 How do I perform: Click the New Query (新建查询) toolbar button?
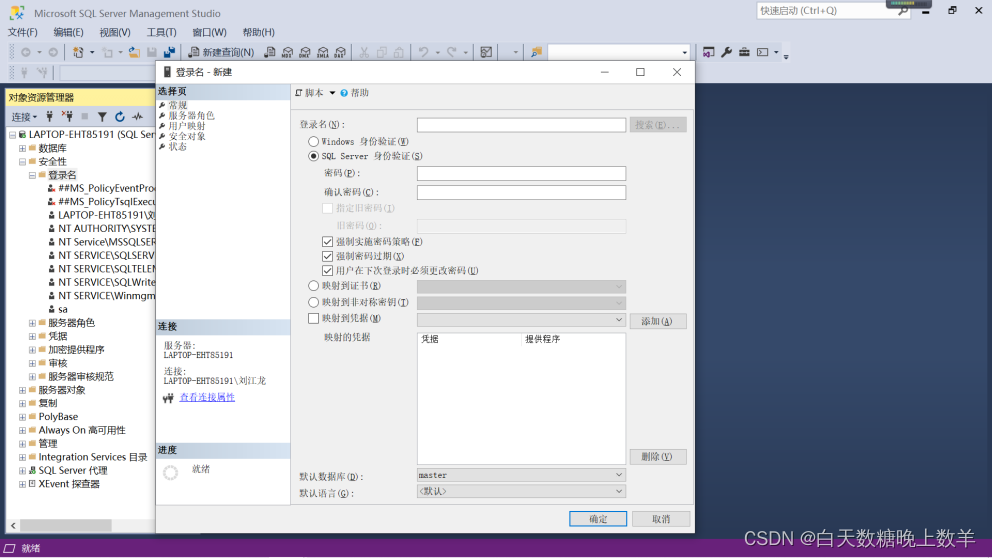tap(221, 53)
